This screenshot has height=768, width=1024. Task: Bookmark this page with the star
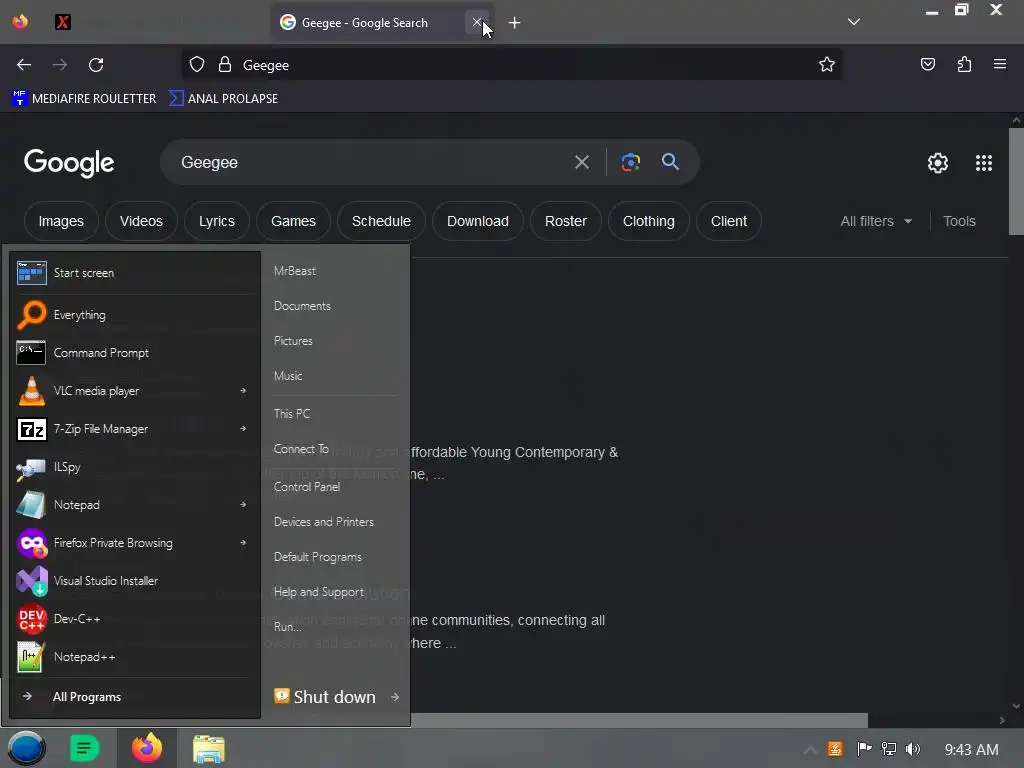(x=827, y=64)
